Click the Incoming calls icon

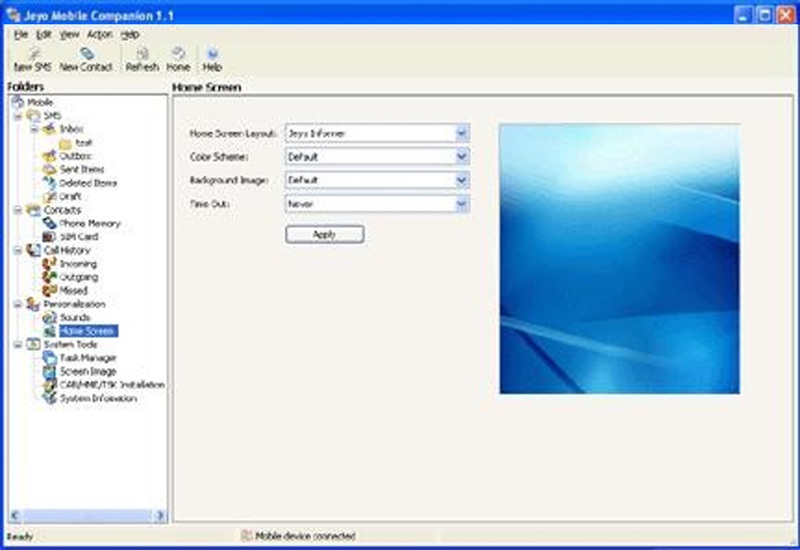[x=49, y=263]
